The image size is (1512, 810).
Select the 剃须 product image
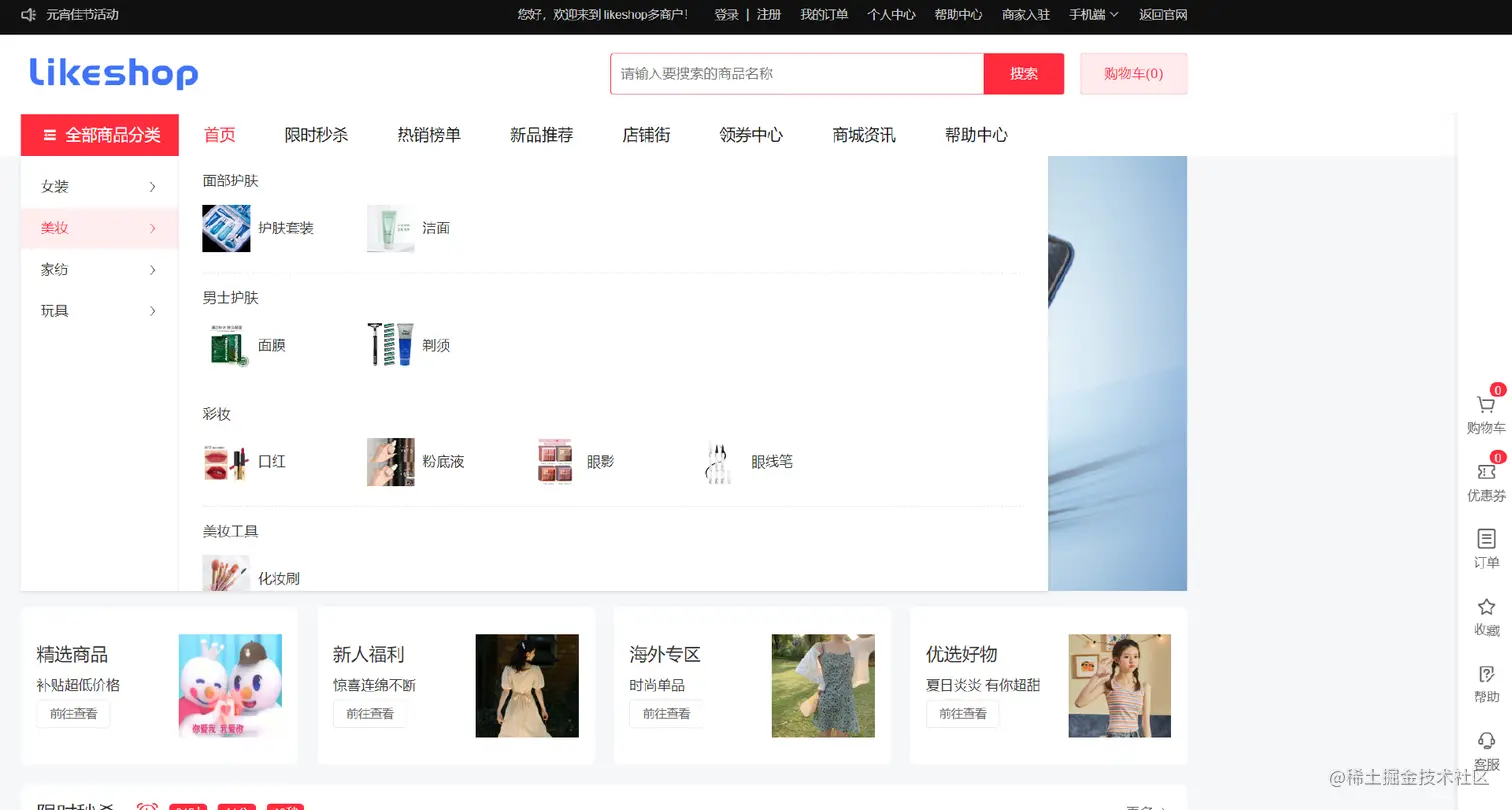click(x=391, y=345)
